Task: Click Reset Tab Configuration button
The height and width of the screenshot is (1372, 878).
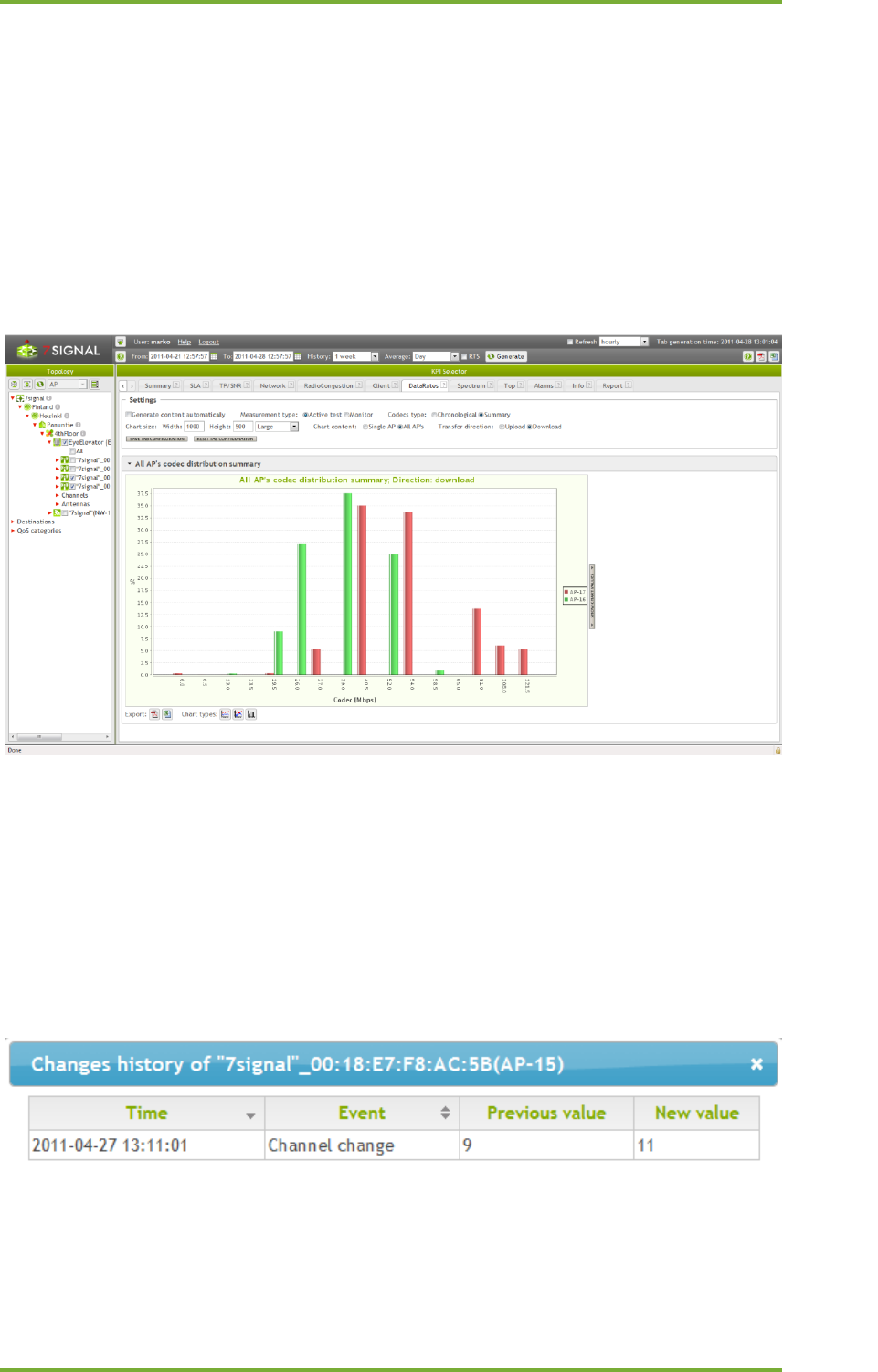Action: 225,438
